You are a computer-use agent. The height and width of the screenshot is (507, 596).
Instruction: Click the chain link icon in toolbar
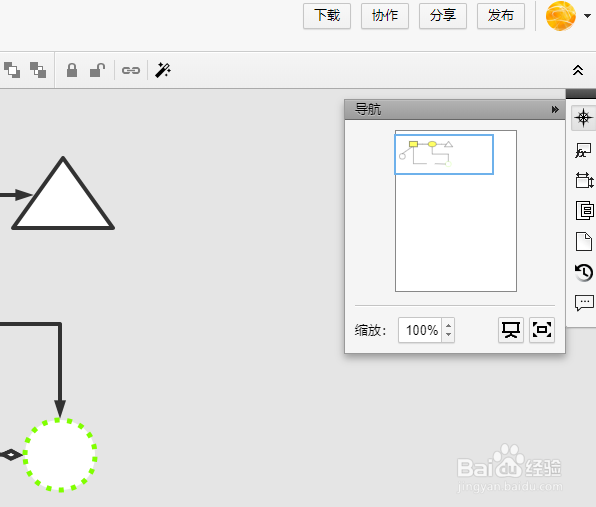click(x=131, y=70)
